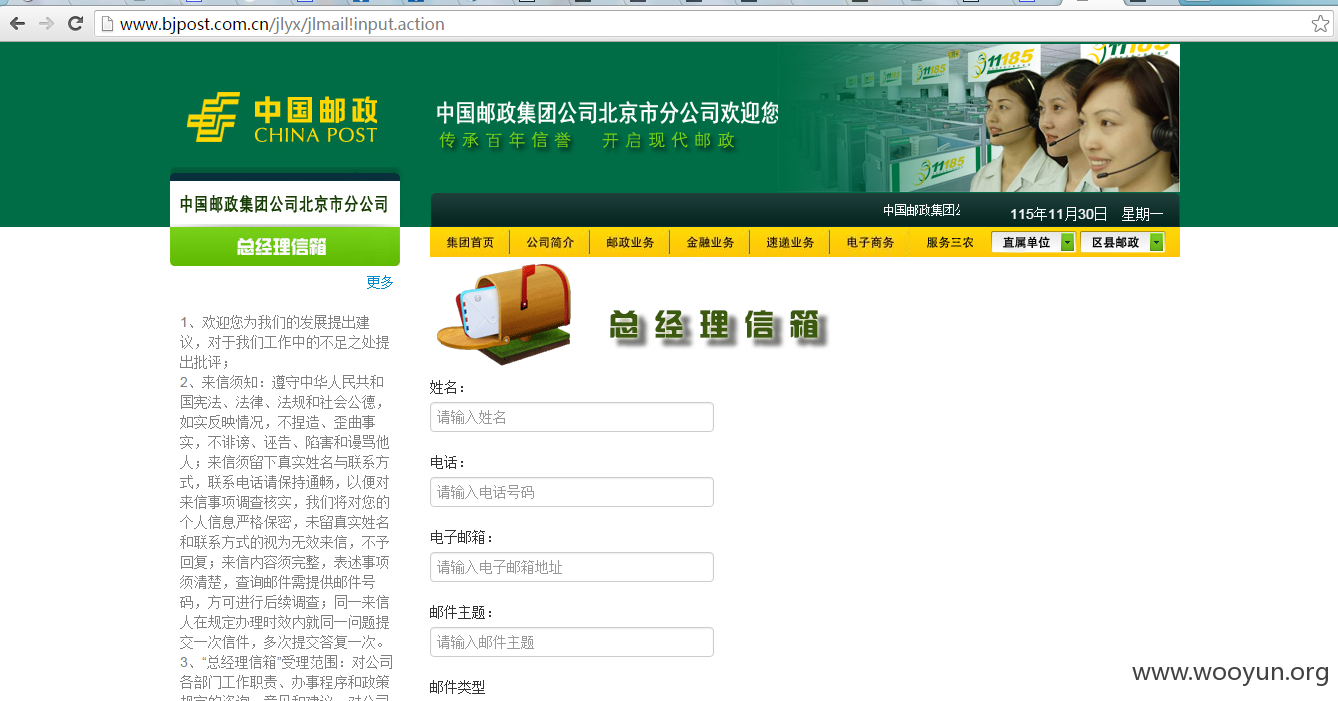The height and width of the screenshot is (701, 1338).
Task: Click the 总经理信箱 page heading
Action: tap(716, 327)
